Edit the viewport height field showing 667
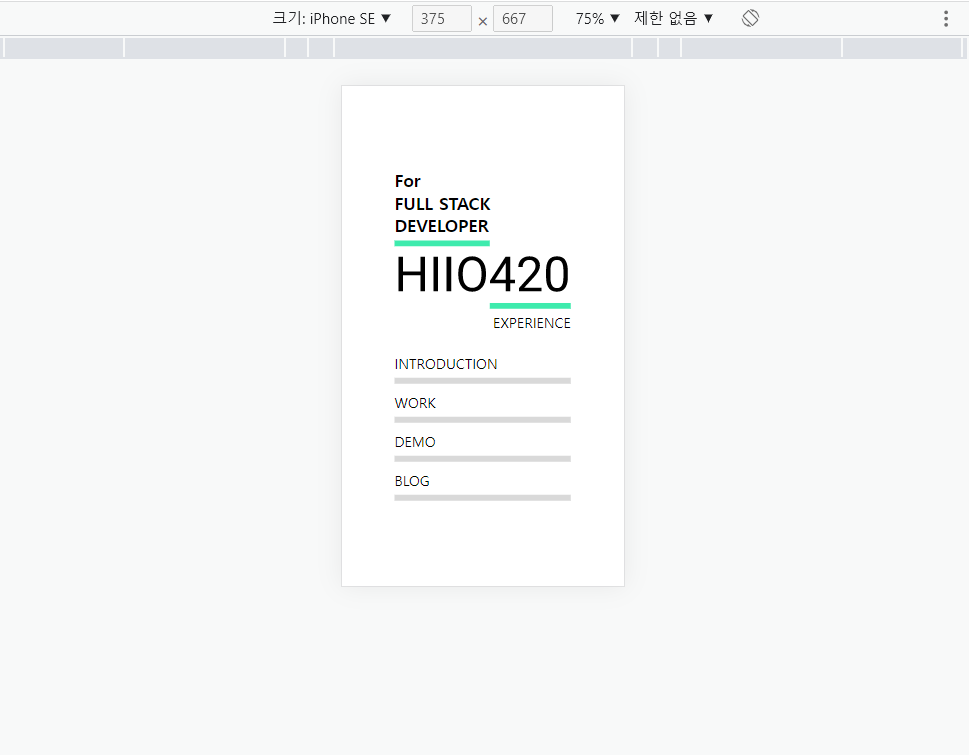The image size is (969, 755). (522, 19)
